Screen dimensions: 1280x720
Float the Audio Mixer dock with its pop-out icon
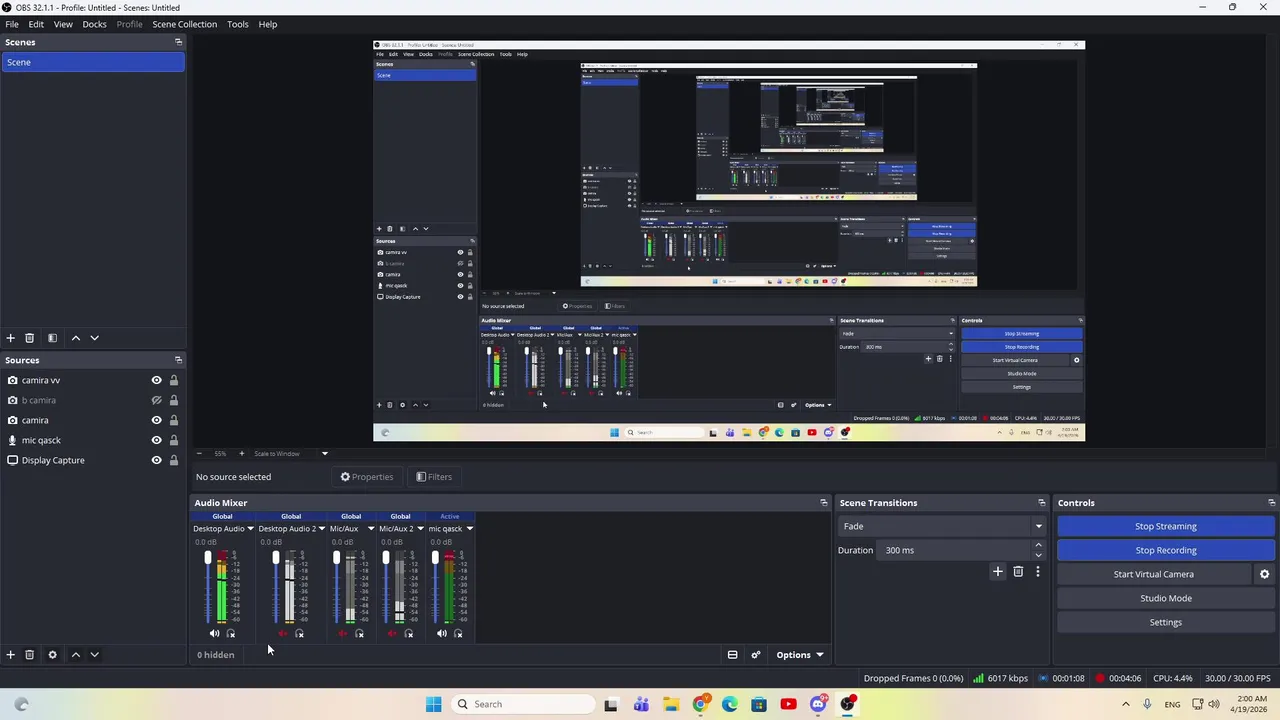click(824, 503)
